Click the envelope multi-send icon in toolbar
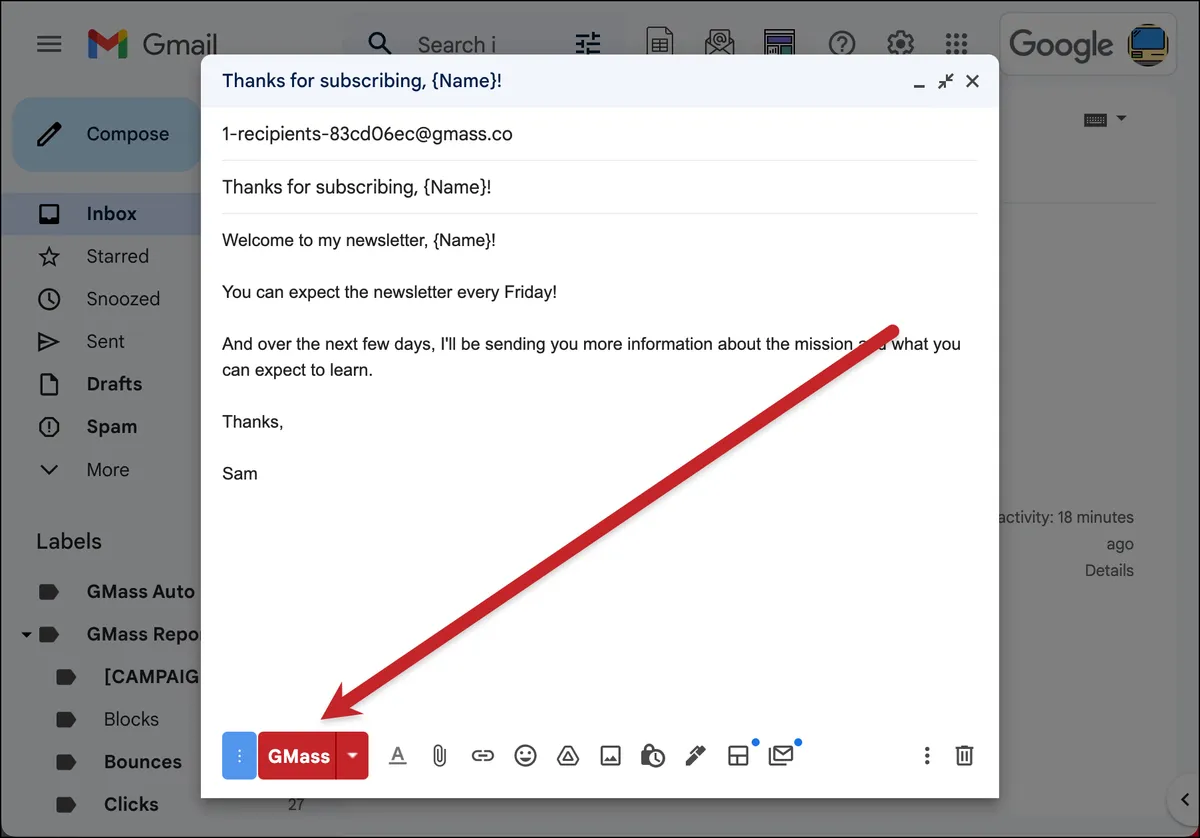This screenshot has height=838, width=1200. coord(781,756)
